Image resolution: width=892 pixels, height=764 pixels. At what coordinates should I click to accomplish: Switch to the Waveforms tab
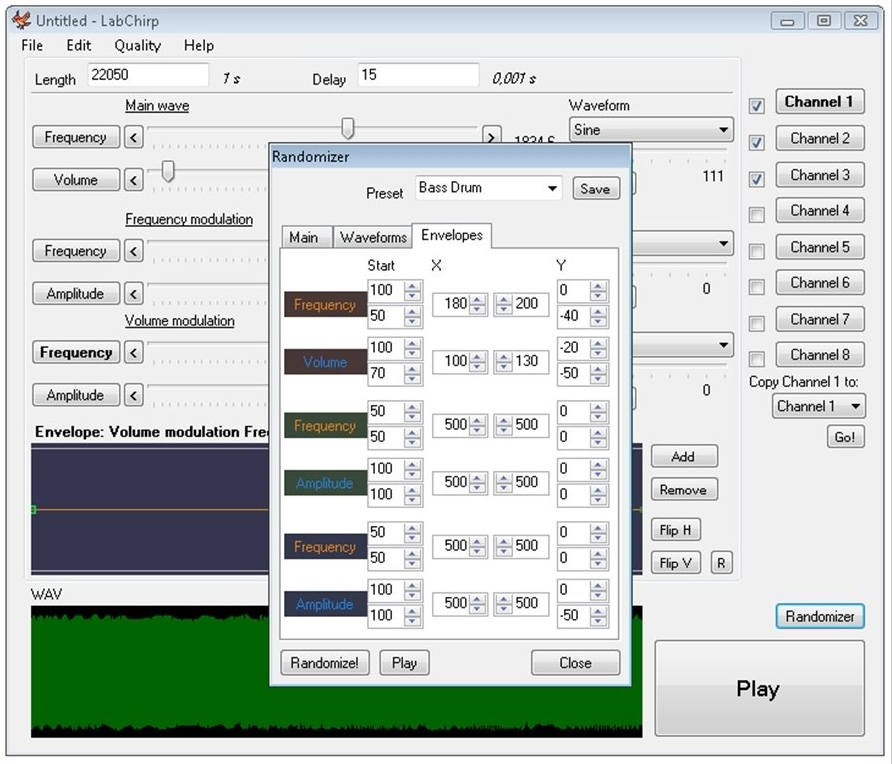pyautogui.click(x=372, y=237)
